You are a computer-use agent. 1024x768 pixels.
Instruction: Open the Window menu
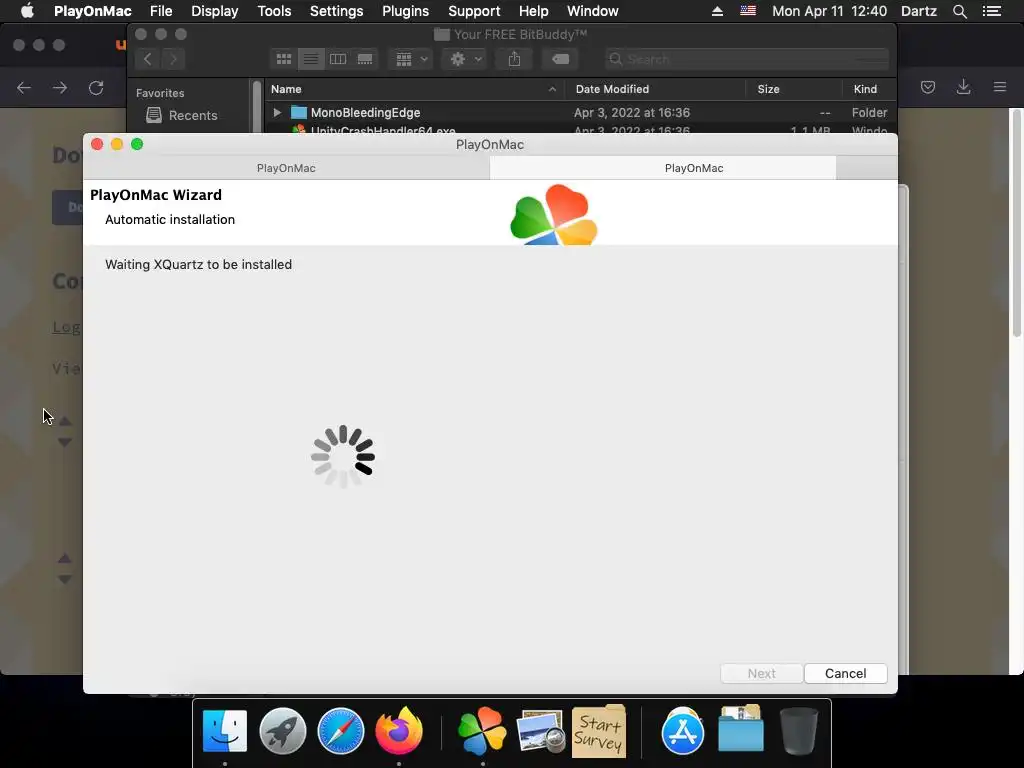tap(592, 11)
